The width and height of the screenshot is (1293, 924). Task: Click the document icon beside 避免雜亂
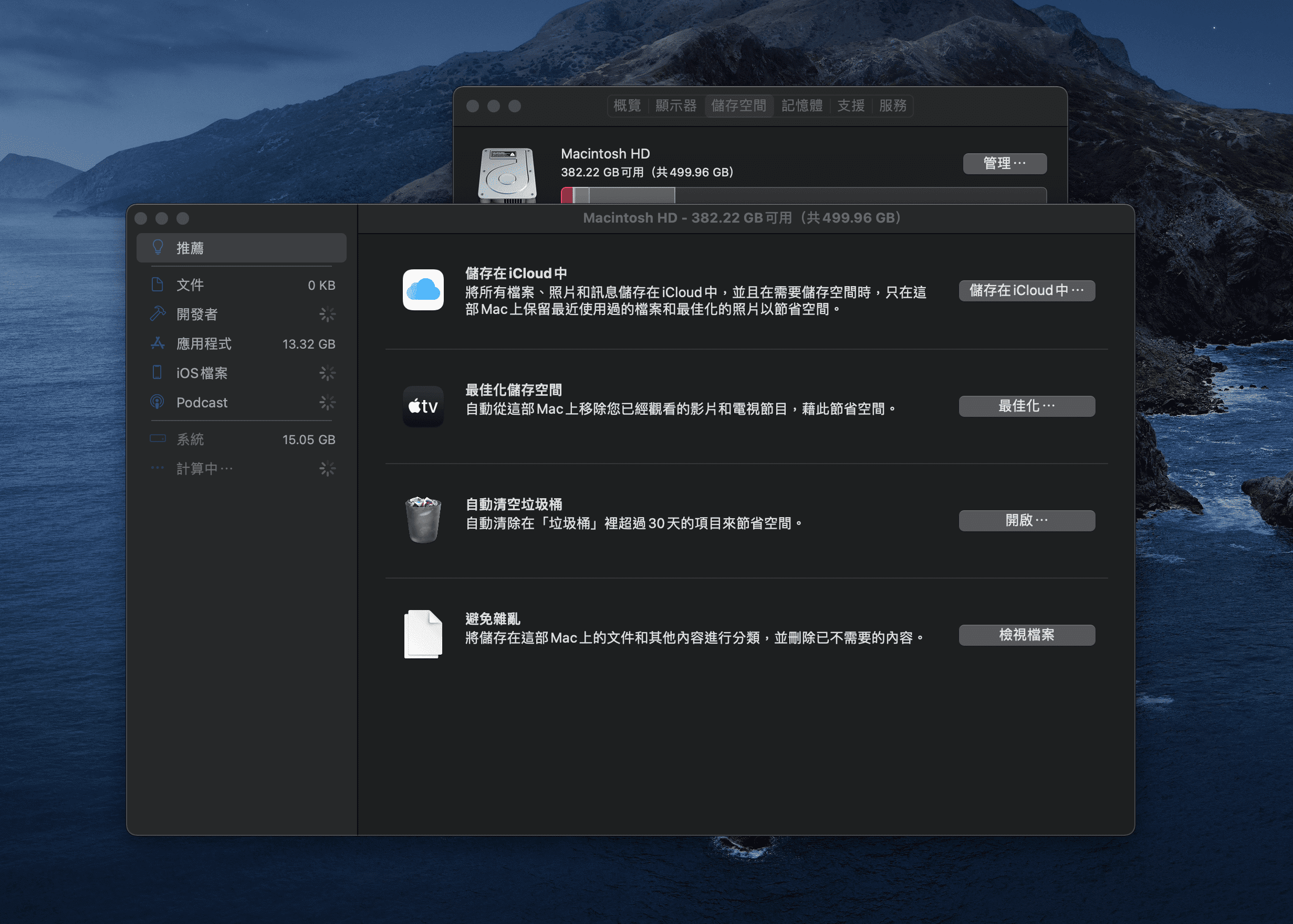(x=423, y=634)
